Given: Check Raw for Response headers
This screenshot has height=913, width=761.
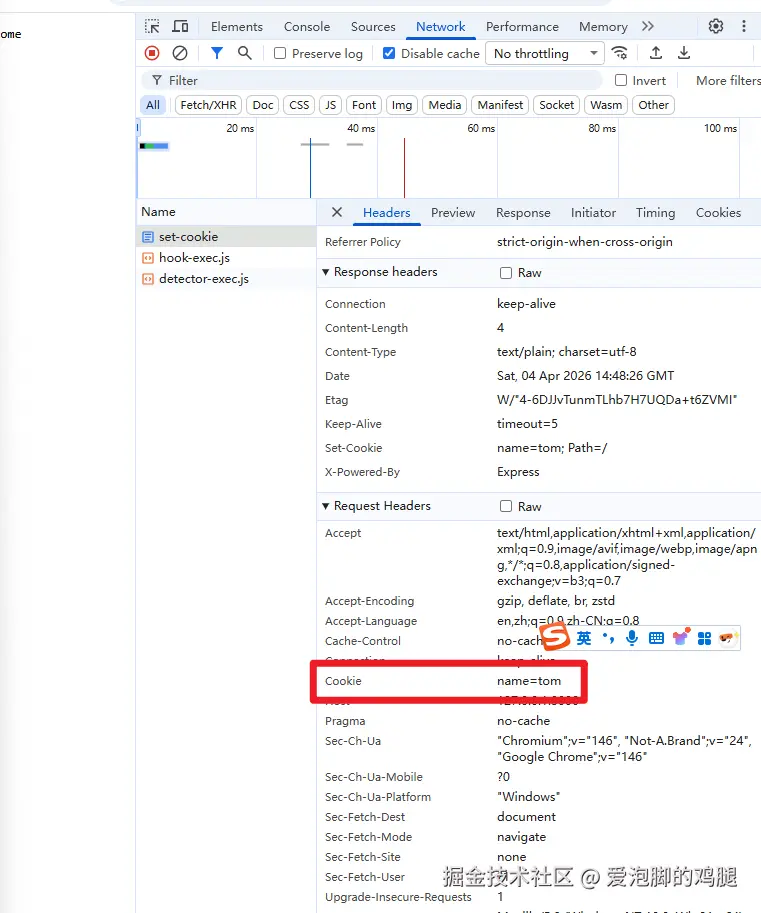Looking at the screenshot, I should (506, 273).
